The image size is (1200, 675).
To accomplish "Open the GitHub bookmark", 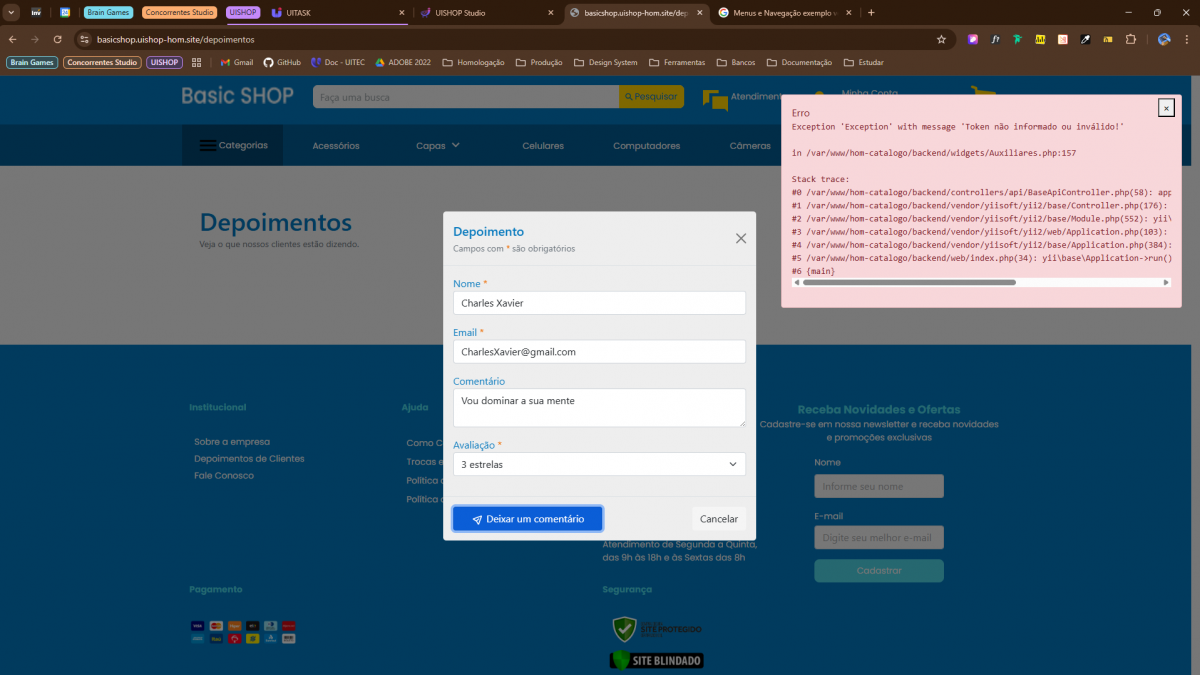I will [282, 62].
